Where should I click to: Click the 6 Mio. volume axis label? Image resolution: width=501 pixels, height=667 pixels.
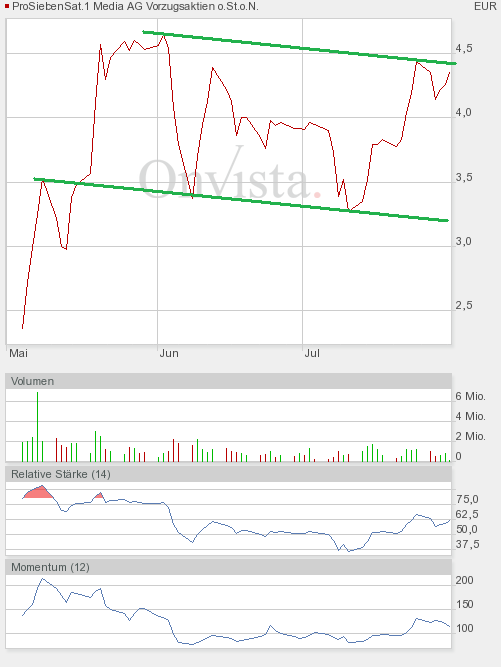click(470, 396)
